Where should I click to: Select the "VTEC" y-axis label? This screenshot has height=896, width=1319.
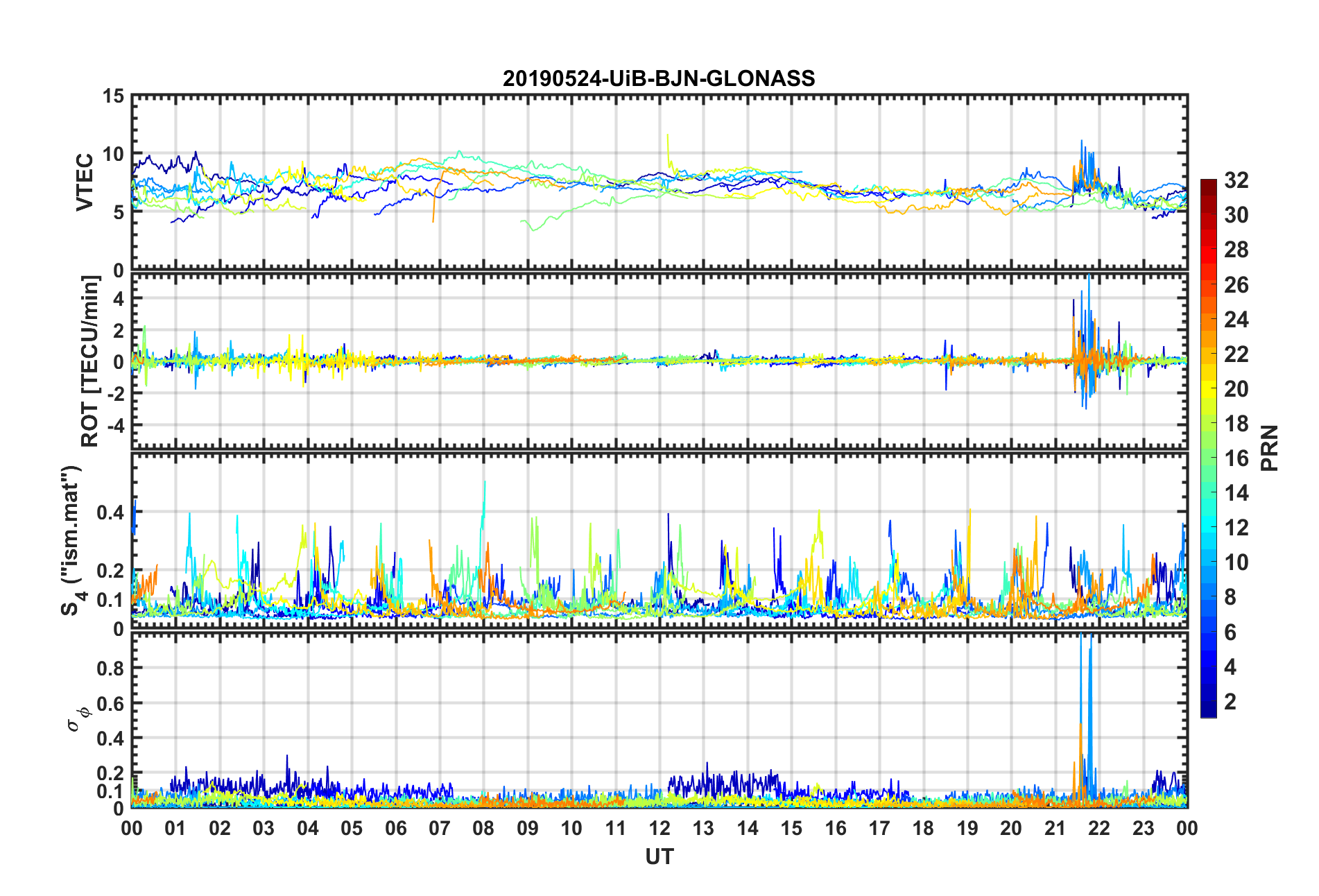pos(85,182)
